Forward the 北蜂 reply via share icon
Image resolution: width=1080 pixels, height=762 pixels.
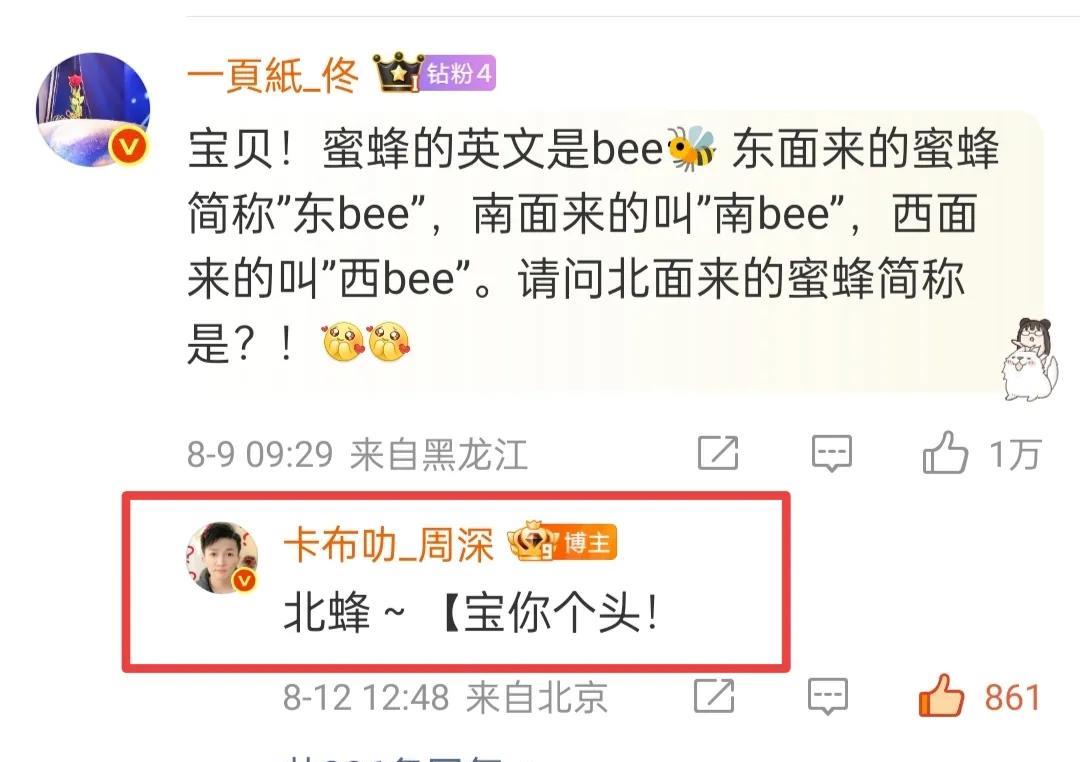coord(714,696)
